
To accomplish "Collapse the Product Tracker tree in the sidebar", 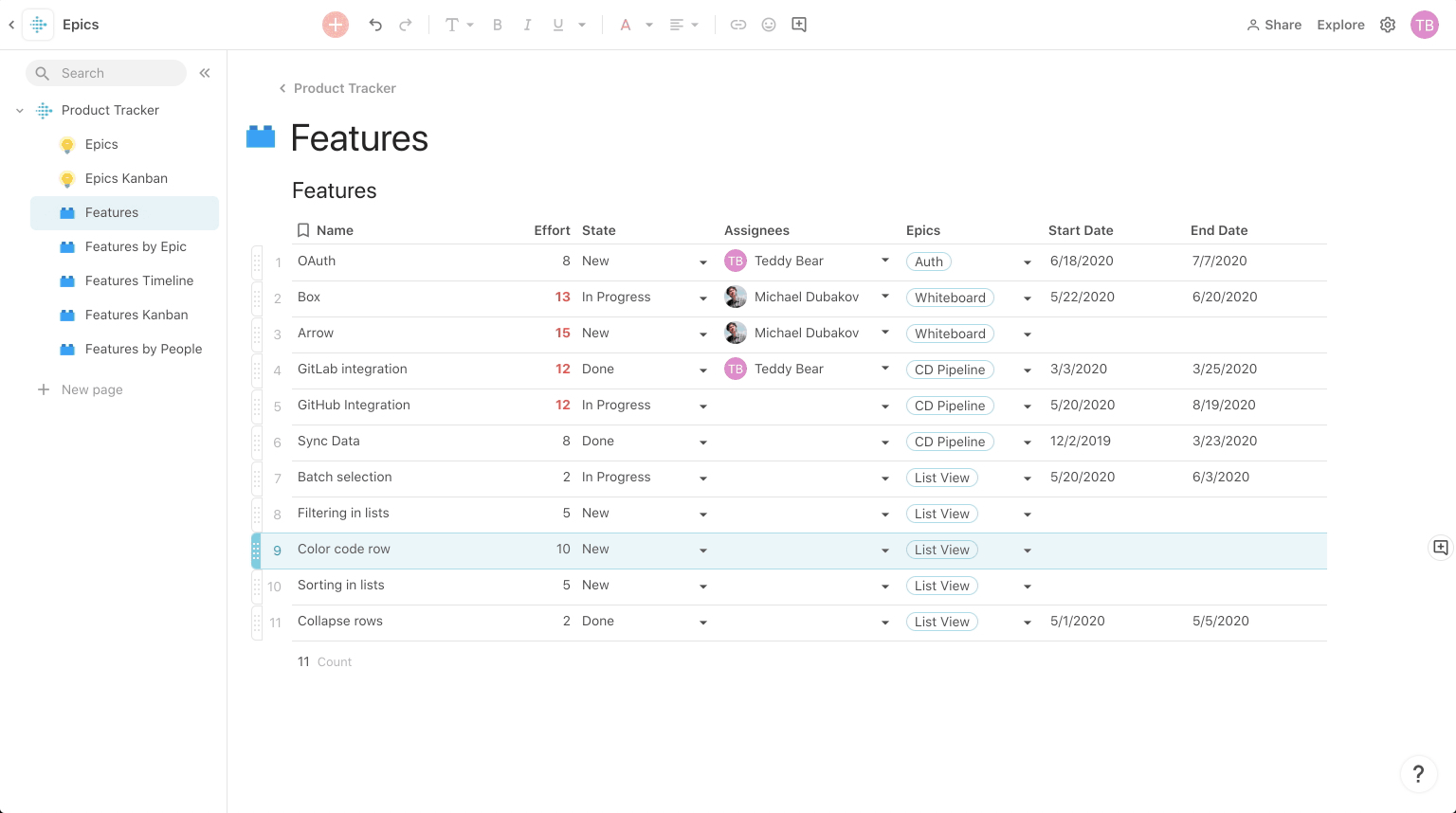I will [x=20, y=110].
